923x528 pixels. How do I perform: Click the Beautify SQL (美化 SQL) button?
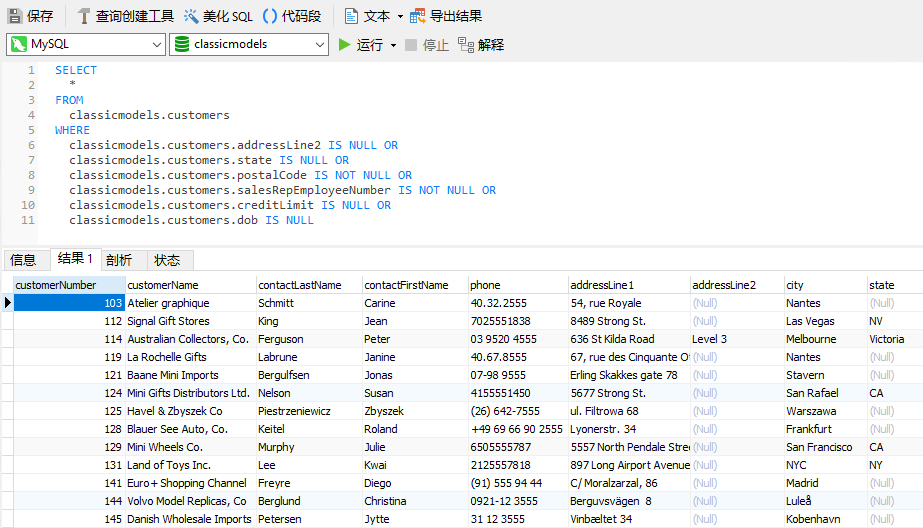[x=218, y=16]
